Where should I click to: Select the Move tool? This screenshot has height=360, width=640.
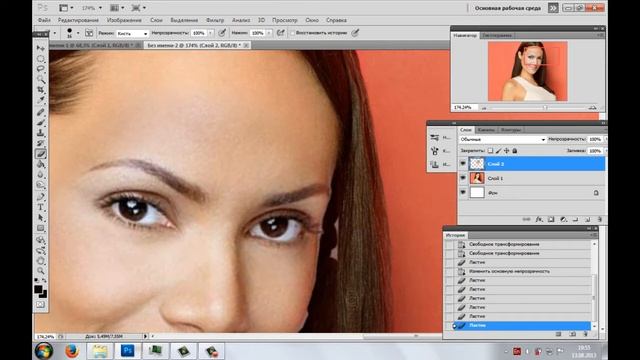[40, 48]
